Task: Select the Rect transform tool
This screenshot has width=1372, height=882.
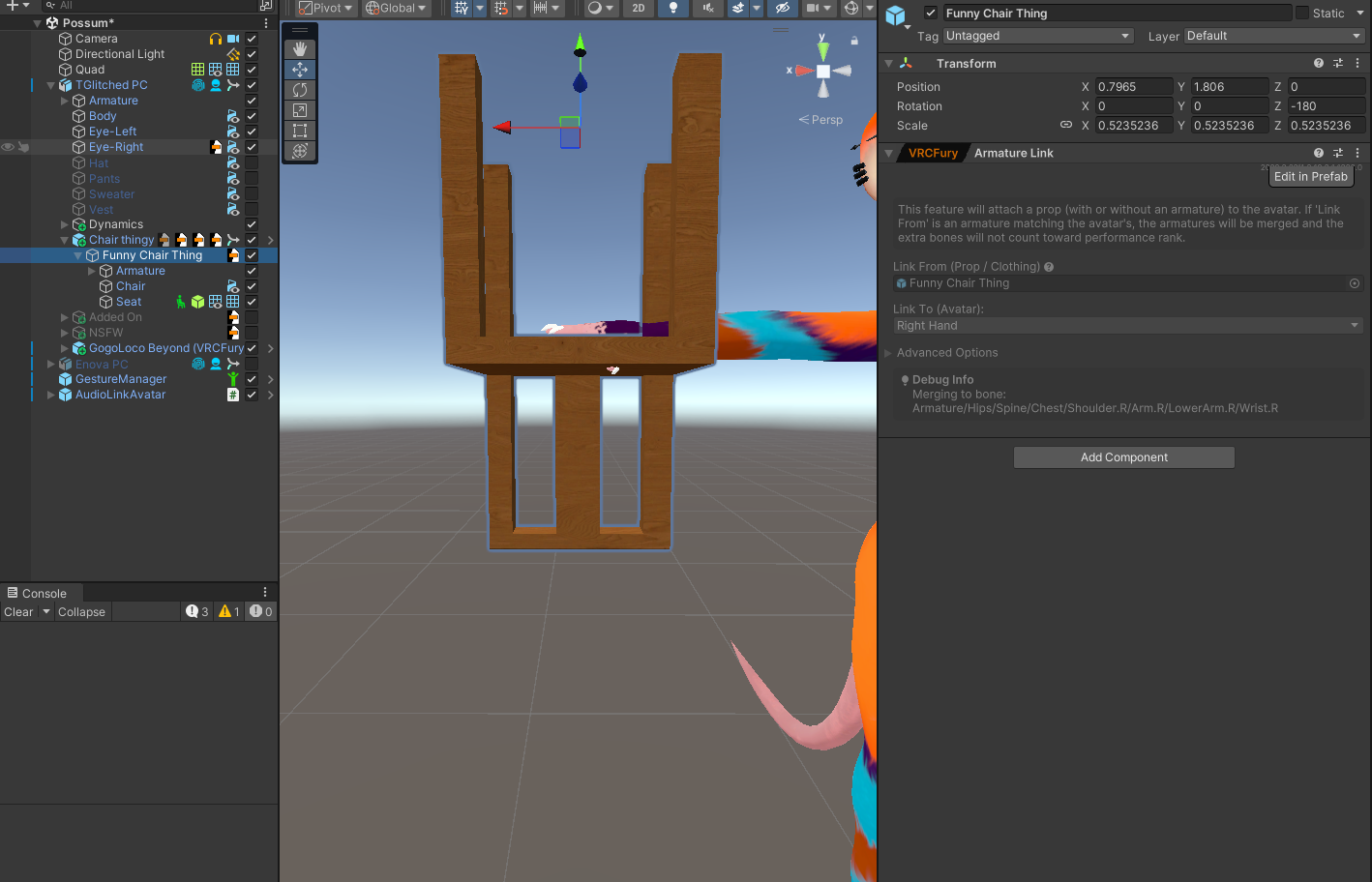Action: (x=300, y=131)
